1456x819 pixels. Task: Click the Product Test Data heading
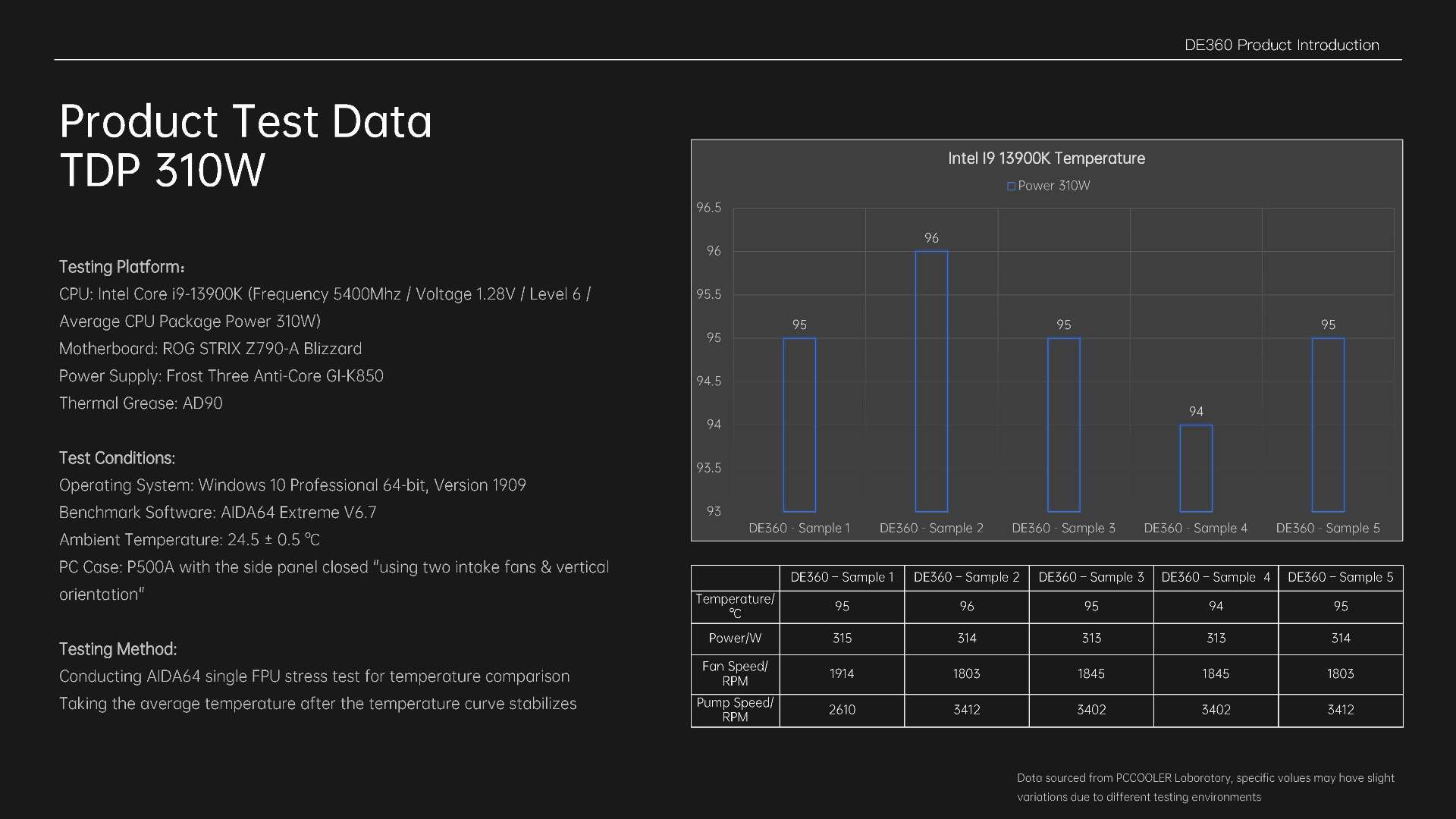click(245, 121)
